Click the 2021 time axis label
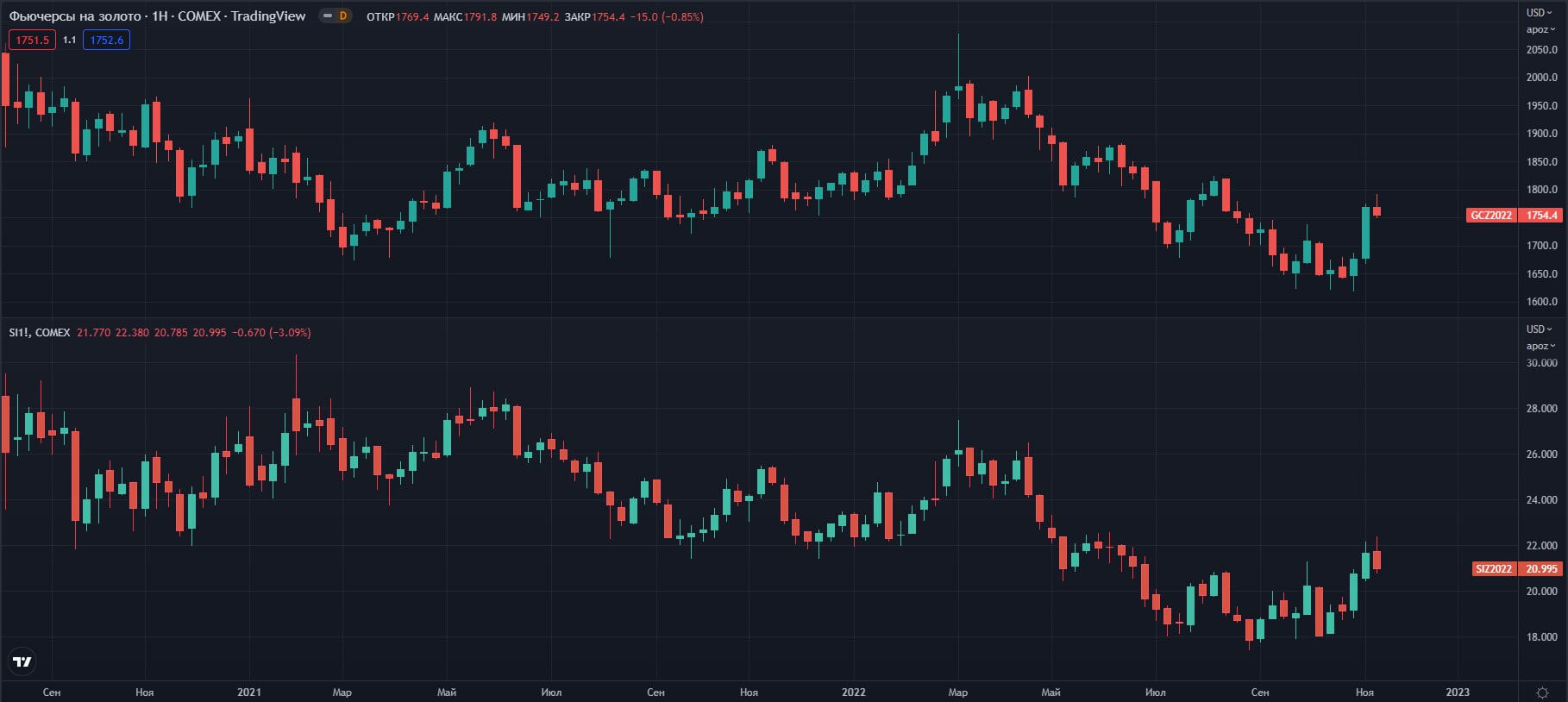 pos(249,693)
